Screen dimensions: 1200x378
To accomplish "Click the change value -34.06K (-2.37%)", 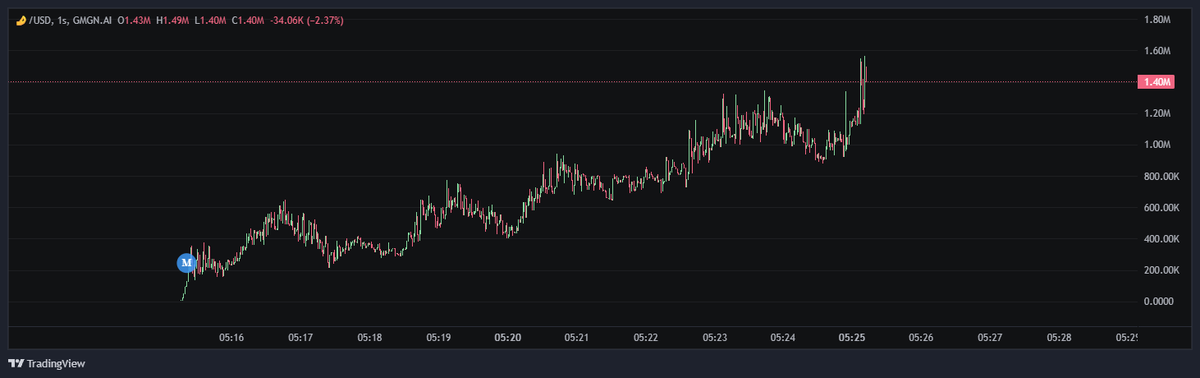I will click(x=306, y=20).
